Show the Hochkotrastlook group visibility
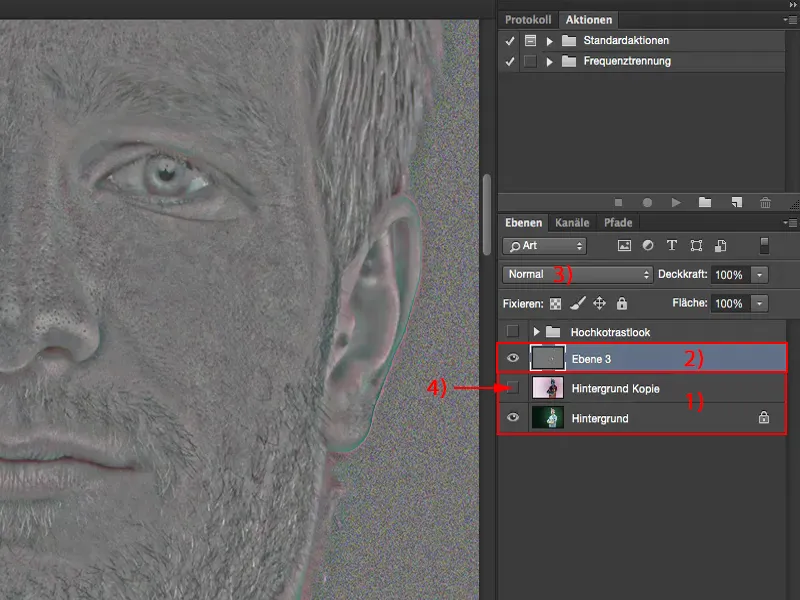 pyautogui.click(x=513, y=332)
